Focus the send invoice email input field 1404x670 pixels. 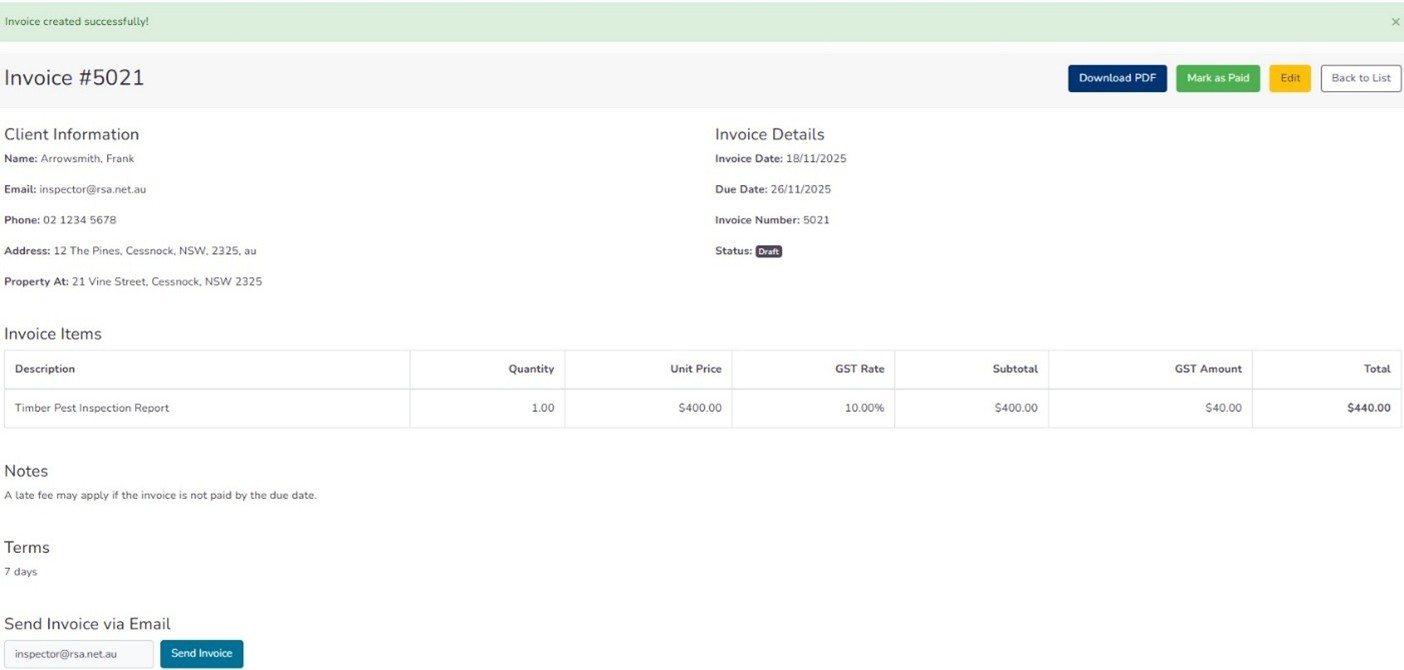click(79, 654)
